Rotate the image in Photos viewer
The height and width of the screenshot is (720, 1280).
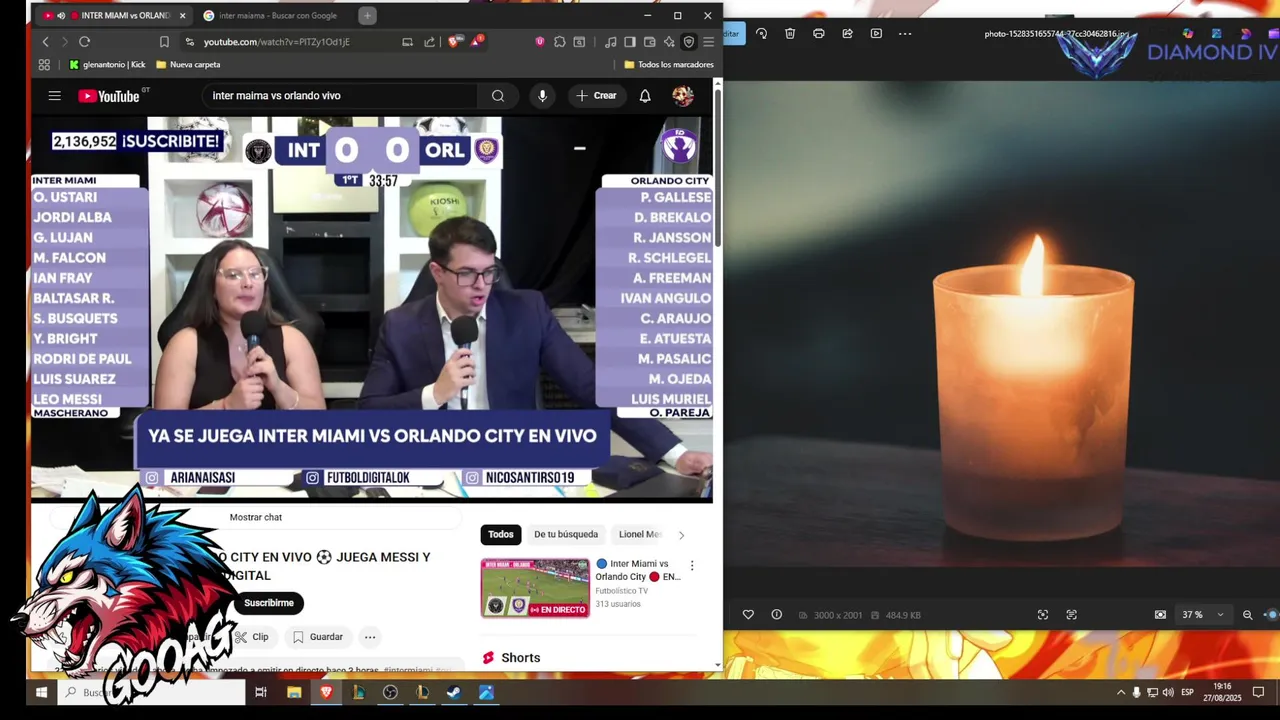click(762, 33)
